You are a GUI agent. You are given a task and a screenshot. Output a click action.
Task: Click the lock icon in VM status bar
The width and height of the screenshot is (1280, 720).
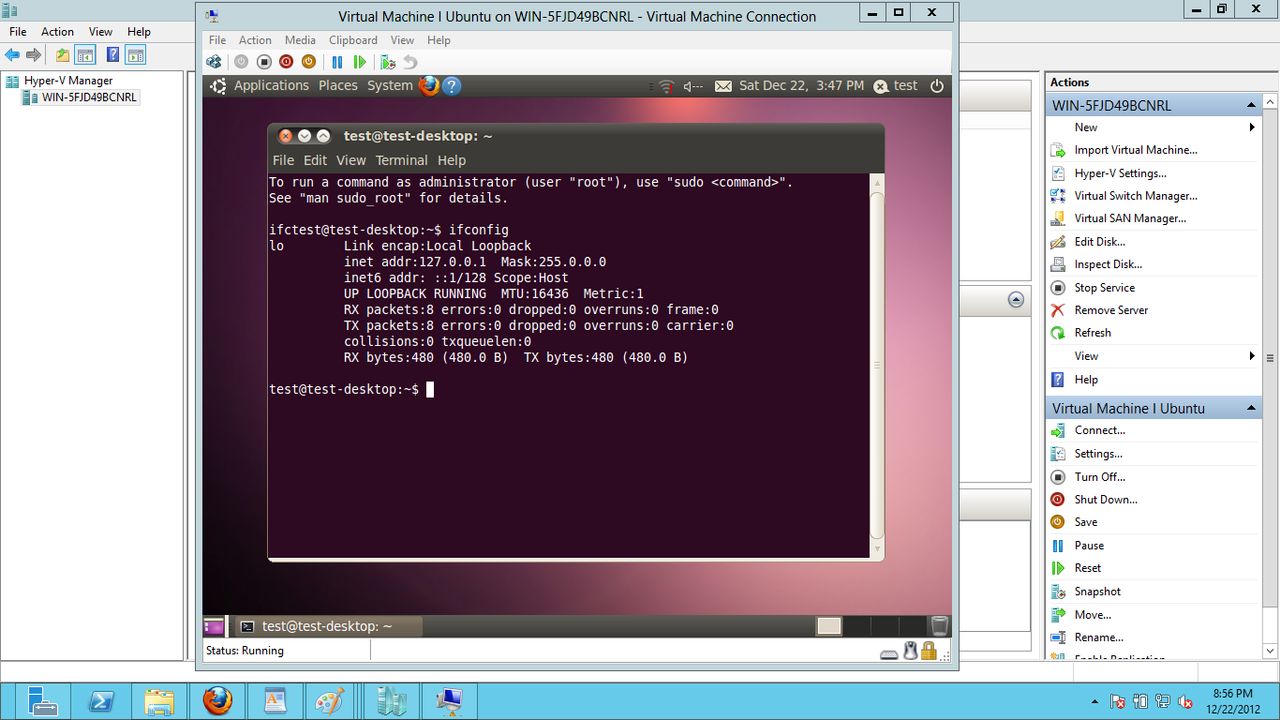click(929, 651)
